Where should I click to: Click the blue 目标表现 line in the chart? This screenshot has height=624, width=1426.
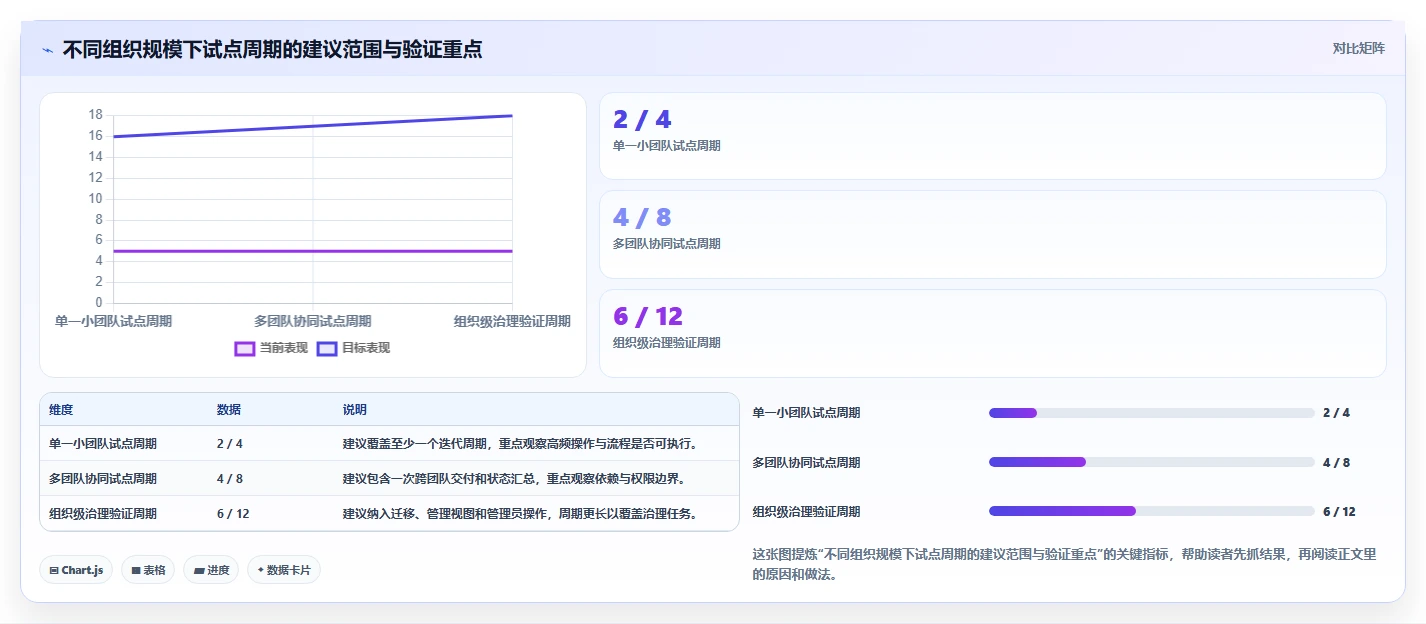[313, 126]
